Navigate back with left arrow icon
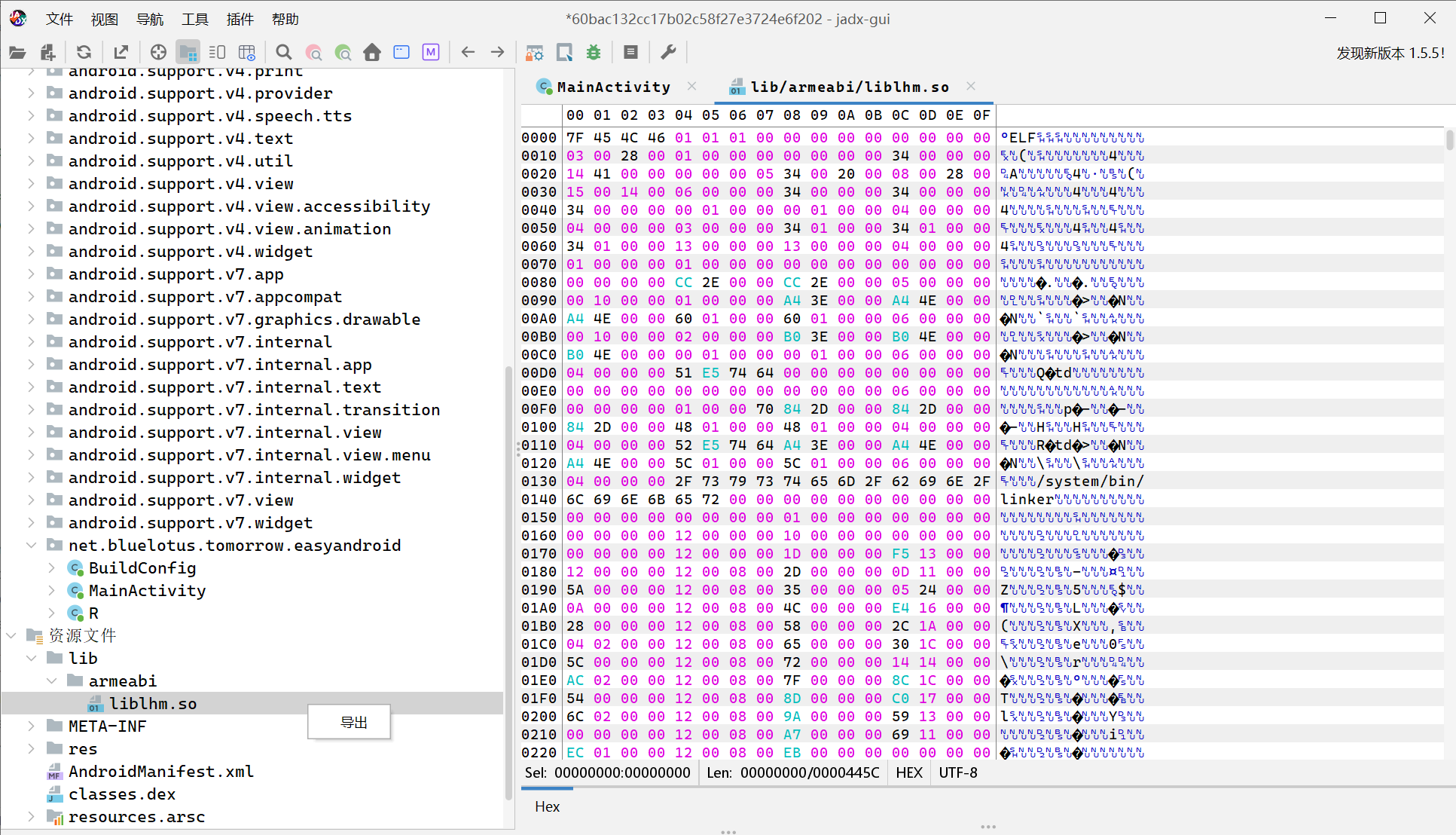 click(468, 52)
